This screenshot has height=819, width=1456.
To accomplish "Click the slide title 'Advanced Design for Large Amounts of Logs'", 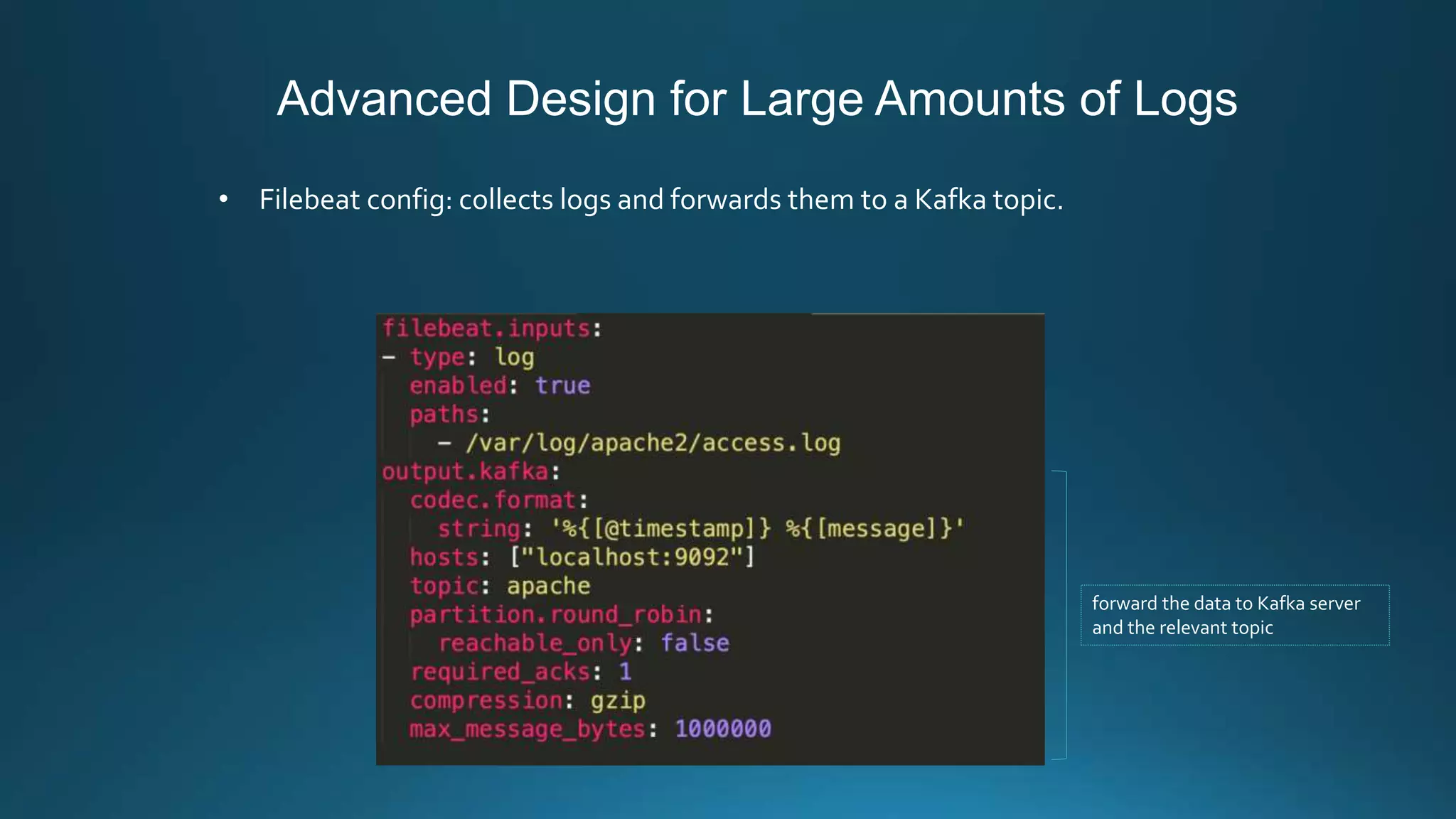I will (757, 99).
